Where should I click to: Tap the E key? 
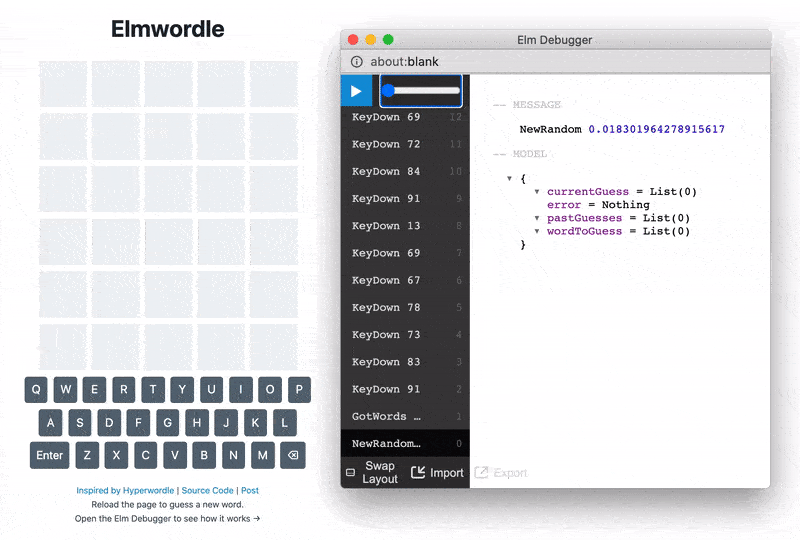point(94,390)
